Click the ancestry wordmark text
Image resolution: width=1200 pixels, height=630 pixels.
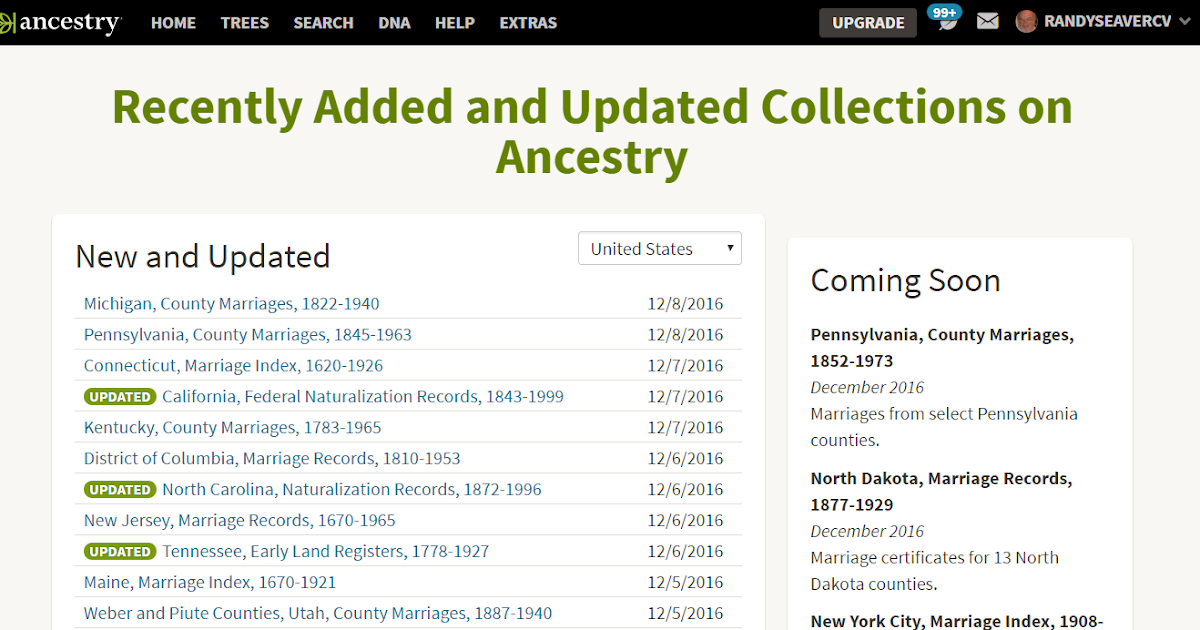coord(70,22)
